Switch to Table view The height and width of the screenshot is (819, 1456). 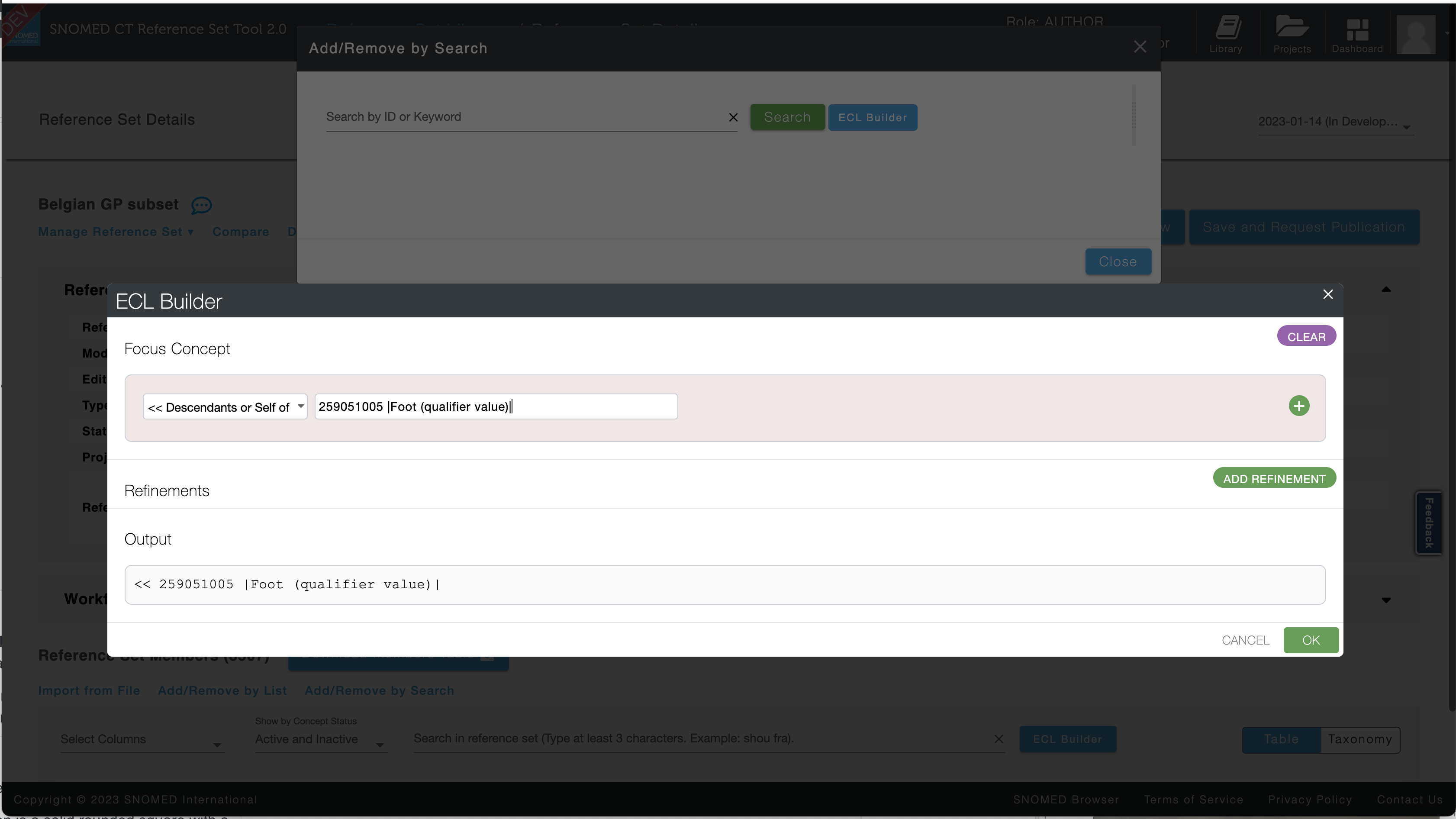click(x=1281, y=739)
